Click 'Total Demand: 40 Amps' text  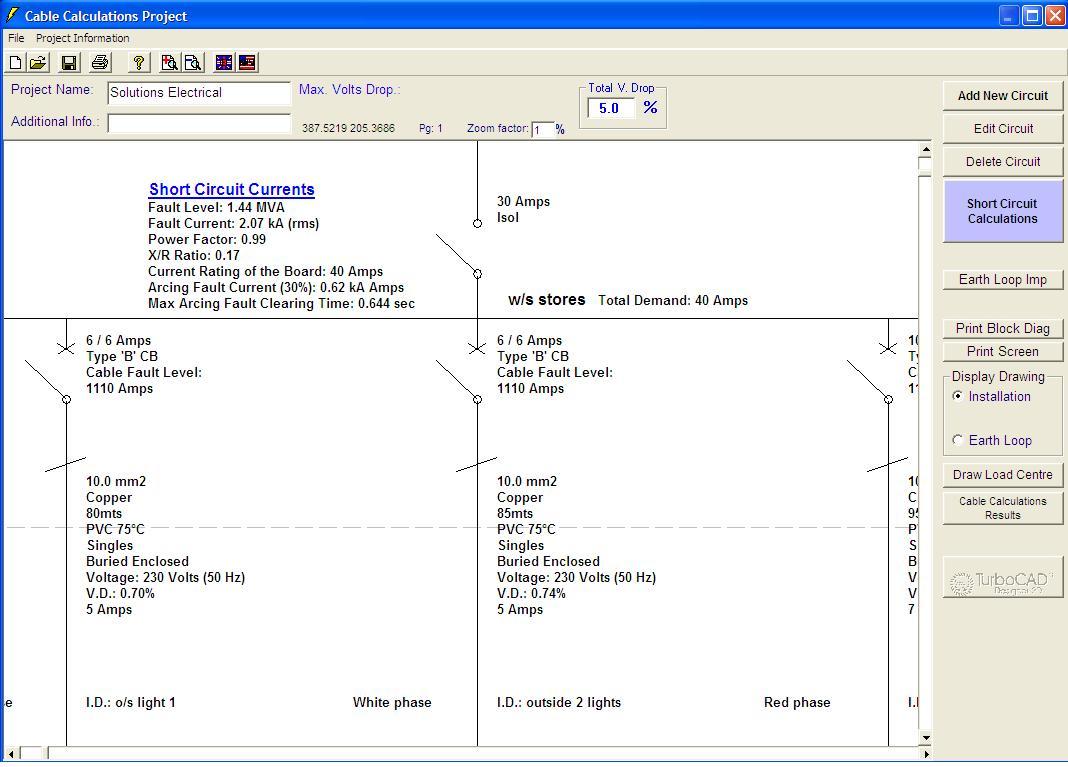[673, 300]
